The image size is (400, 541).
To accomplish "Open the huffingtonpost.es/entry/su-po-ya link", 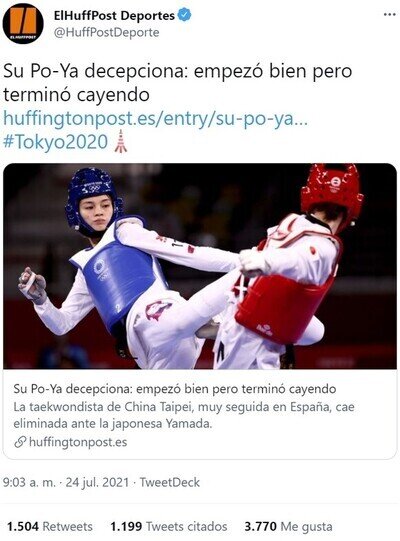I will (155, 118).
